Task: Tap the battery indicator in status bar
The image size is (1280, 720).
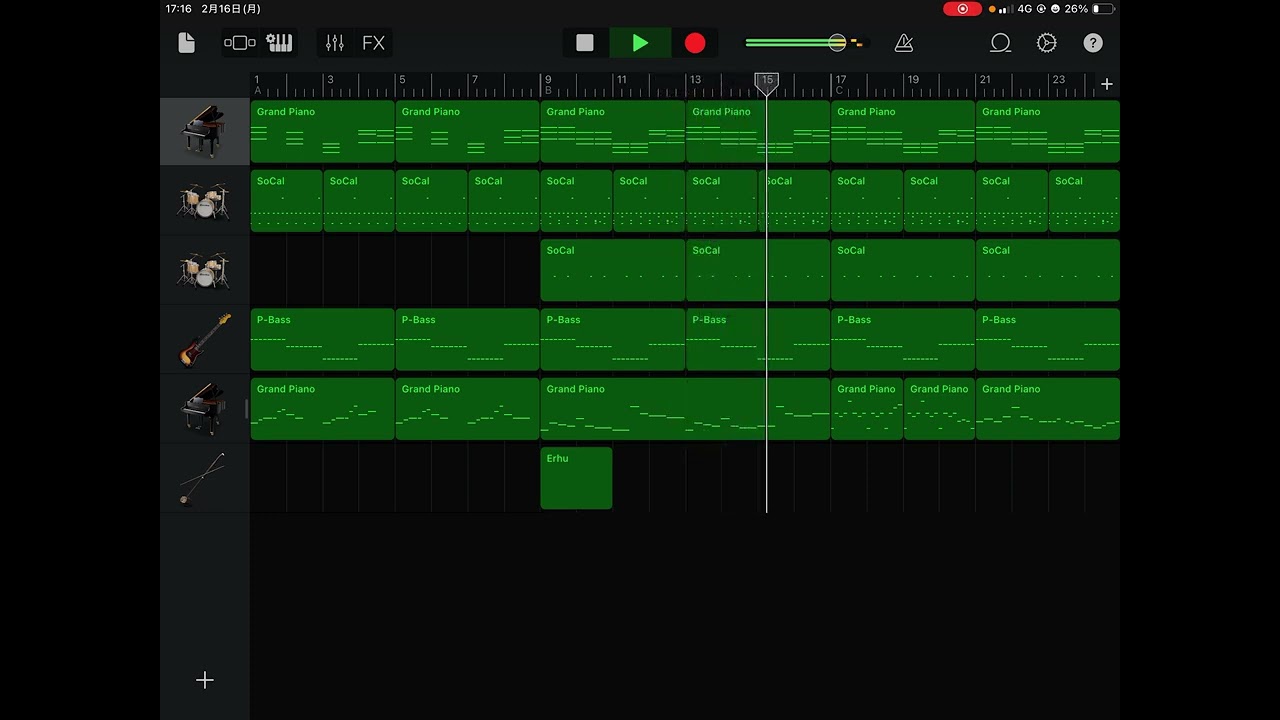Action: coord(1103,9)
